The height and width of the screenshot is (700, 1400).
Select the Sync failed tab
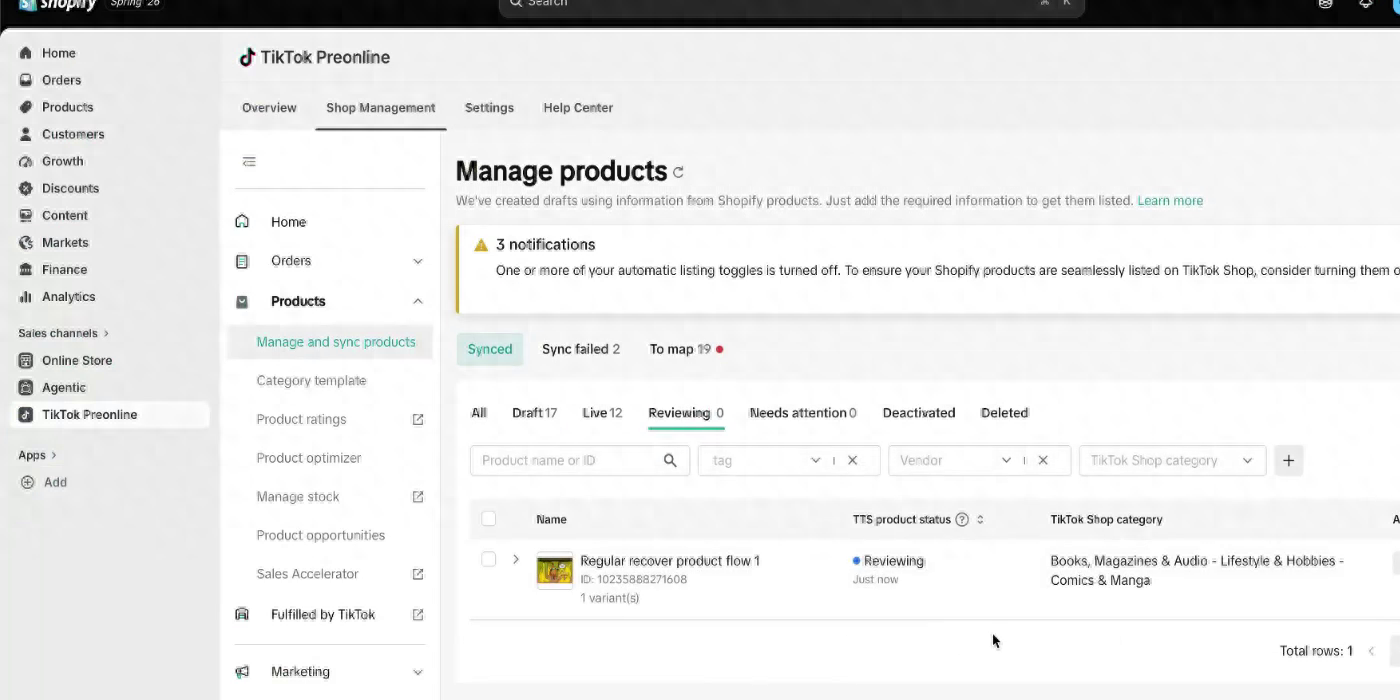pos(581,349)
